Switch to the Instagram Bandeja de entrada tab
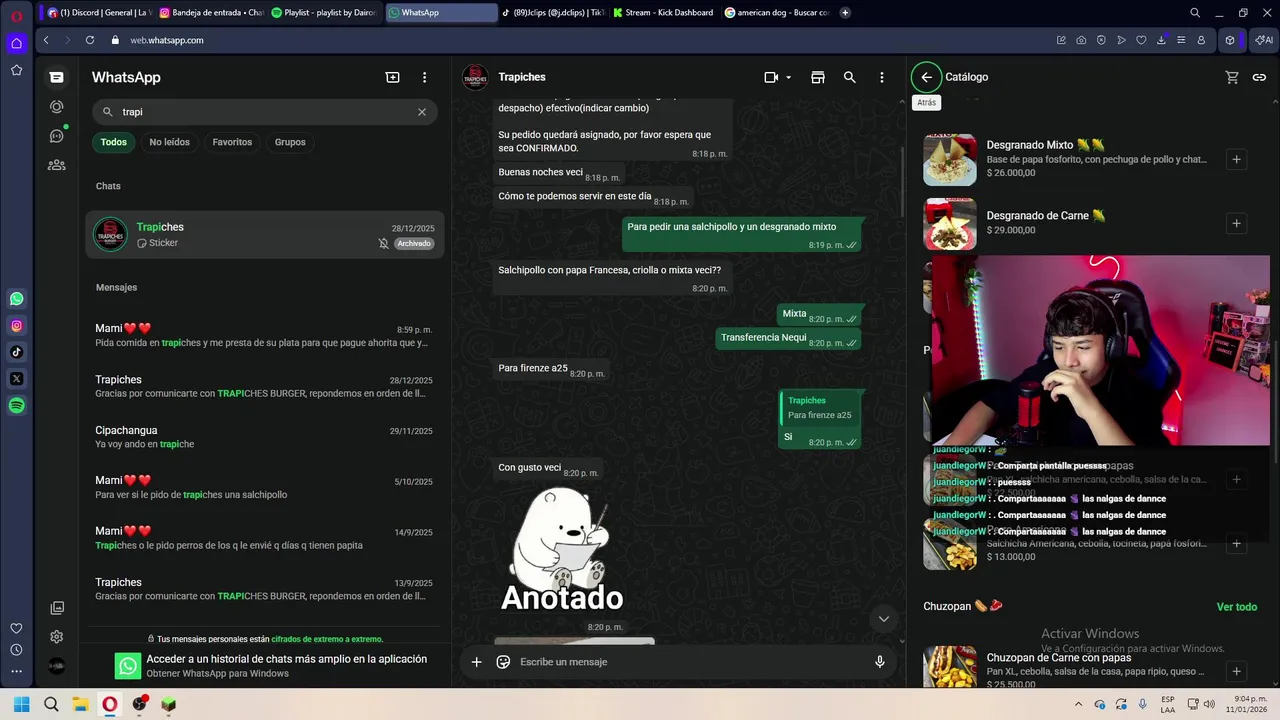 pos(212,13)
